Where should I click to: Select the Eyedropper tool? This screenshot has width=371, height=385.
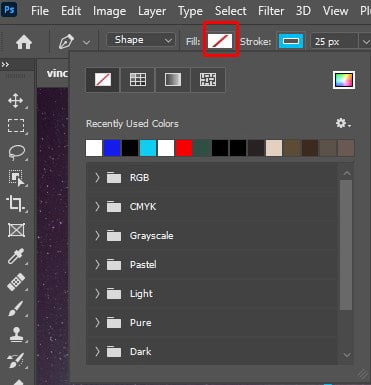(16, 256)
